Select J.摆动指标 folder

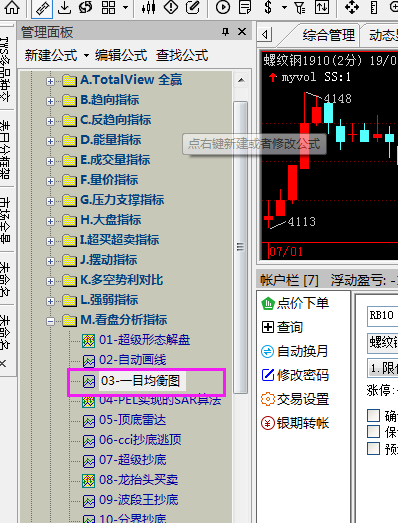click(x=109, y=260)
